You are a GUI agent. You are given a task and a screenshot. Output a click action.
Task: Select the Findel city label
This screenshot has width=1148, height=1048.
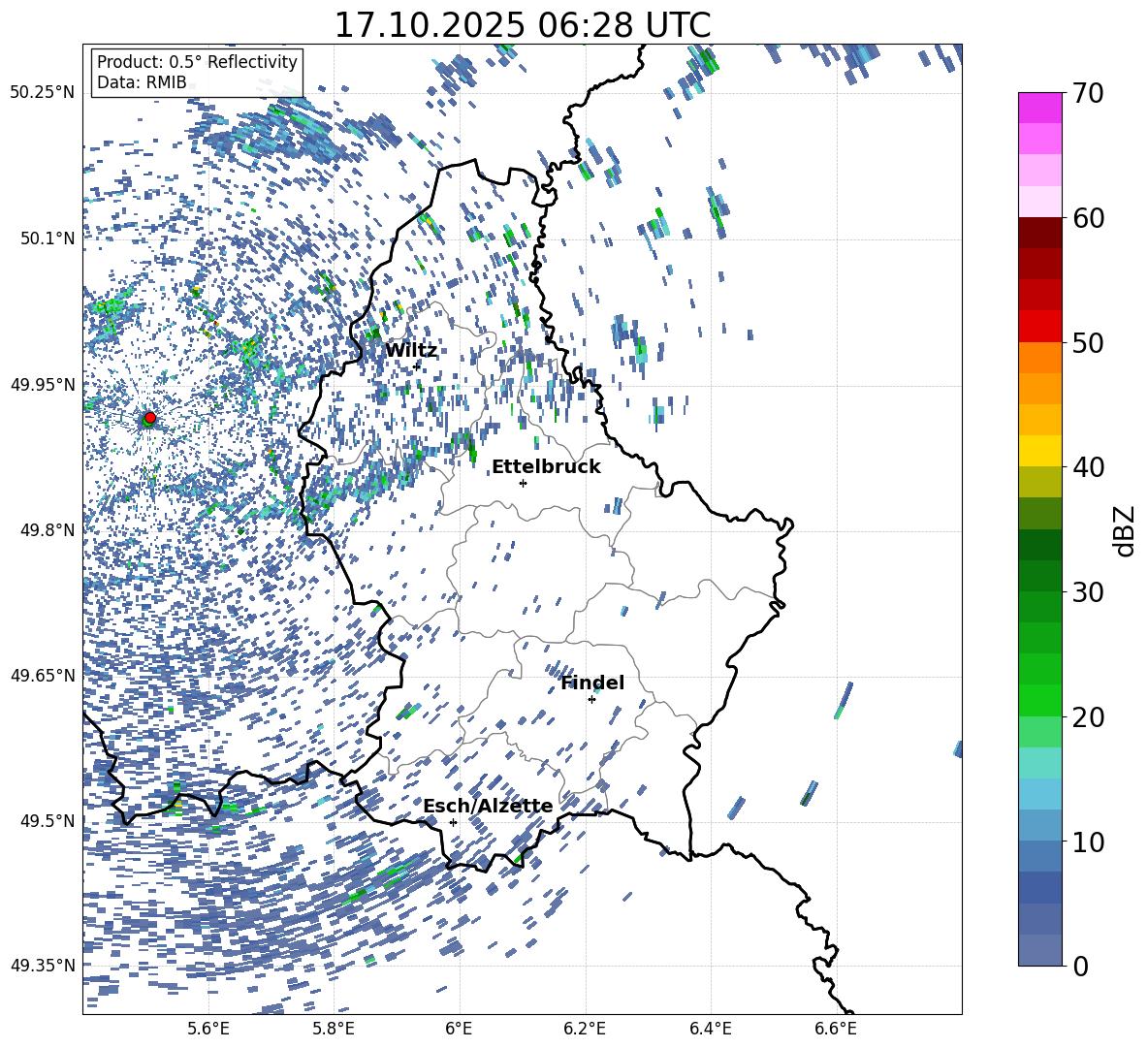click(x=592, y=683)
